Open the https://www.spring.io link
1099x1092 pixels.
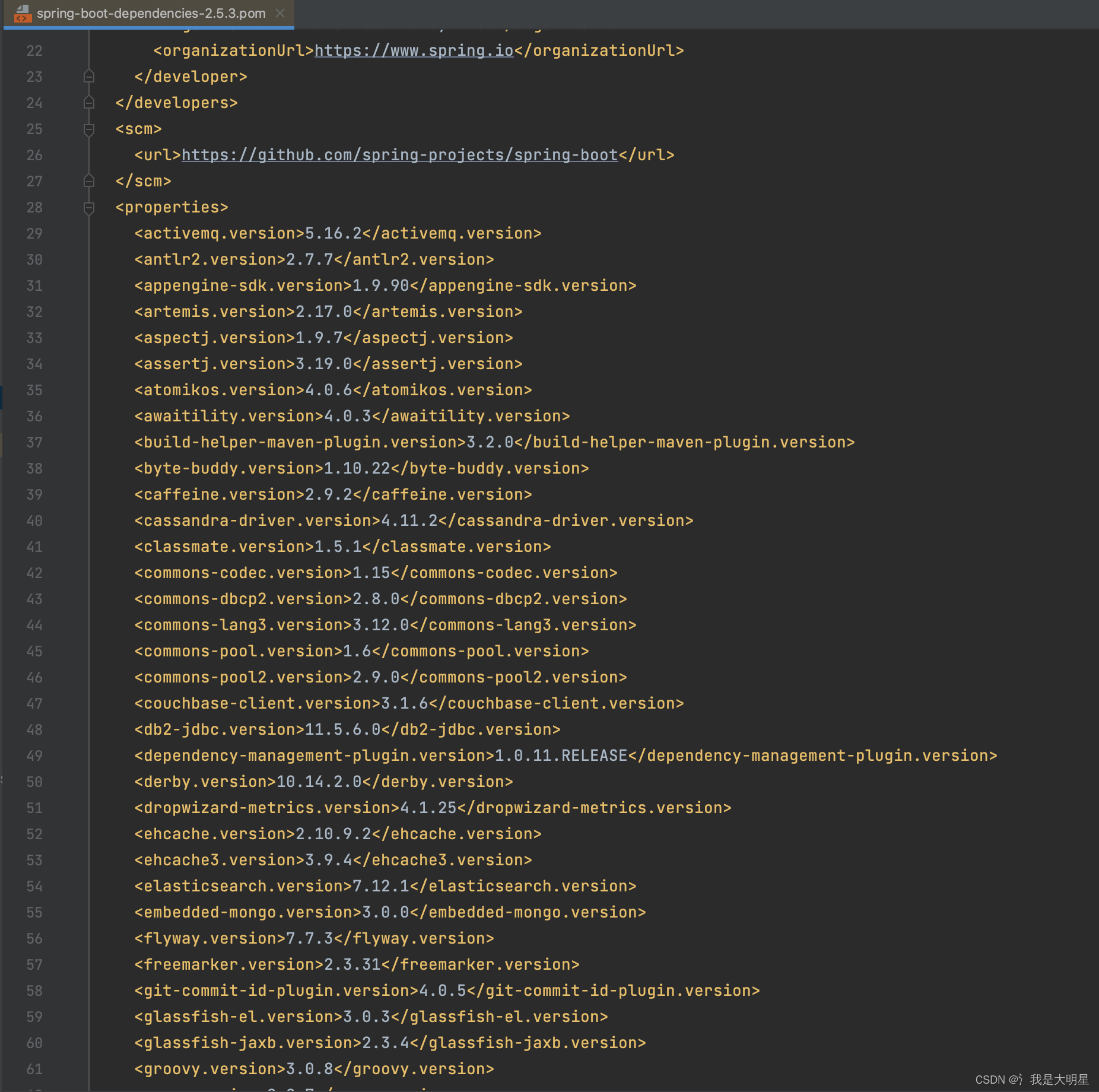pos(414,50)
